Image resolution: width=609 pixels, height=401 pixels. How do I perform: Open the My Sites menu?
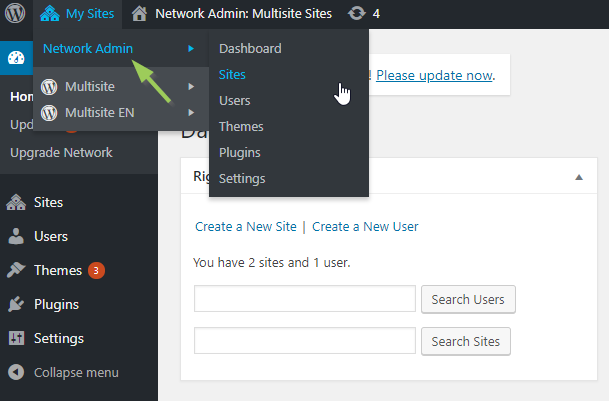pos(77,14)
